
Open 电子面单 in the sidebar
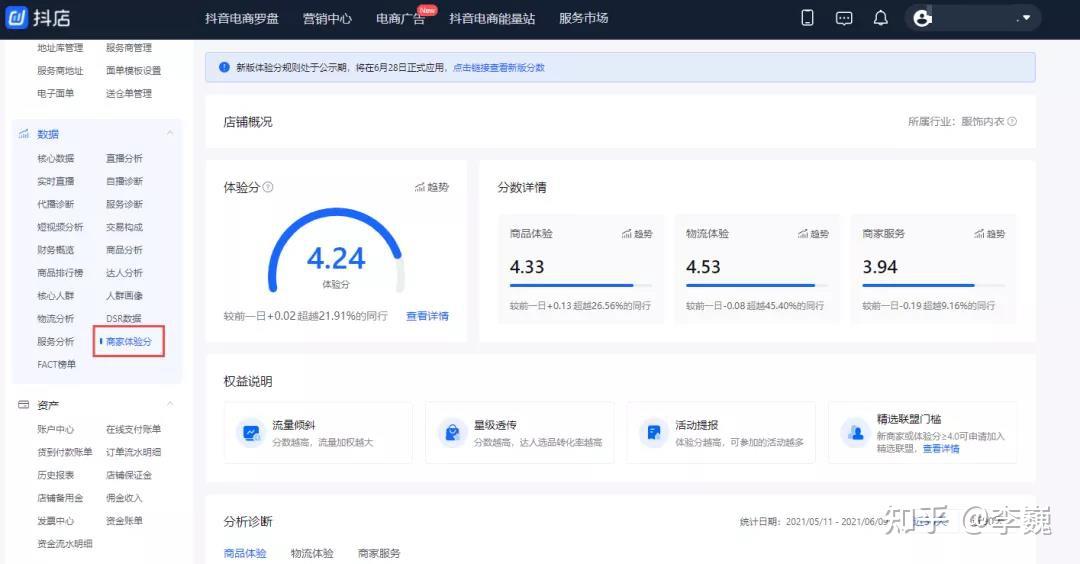[56, 93]
